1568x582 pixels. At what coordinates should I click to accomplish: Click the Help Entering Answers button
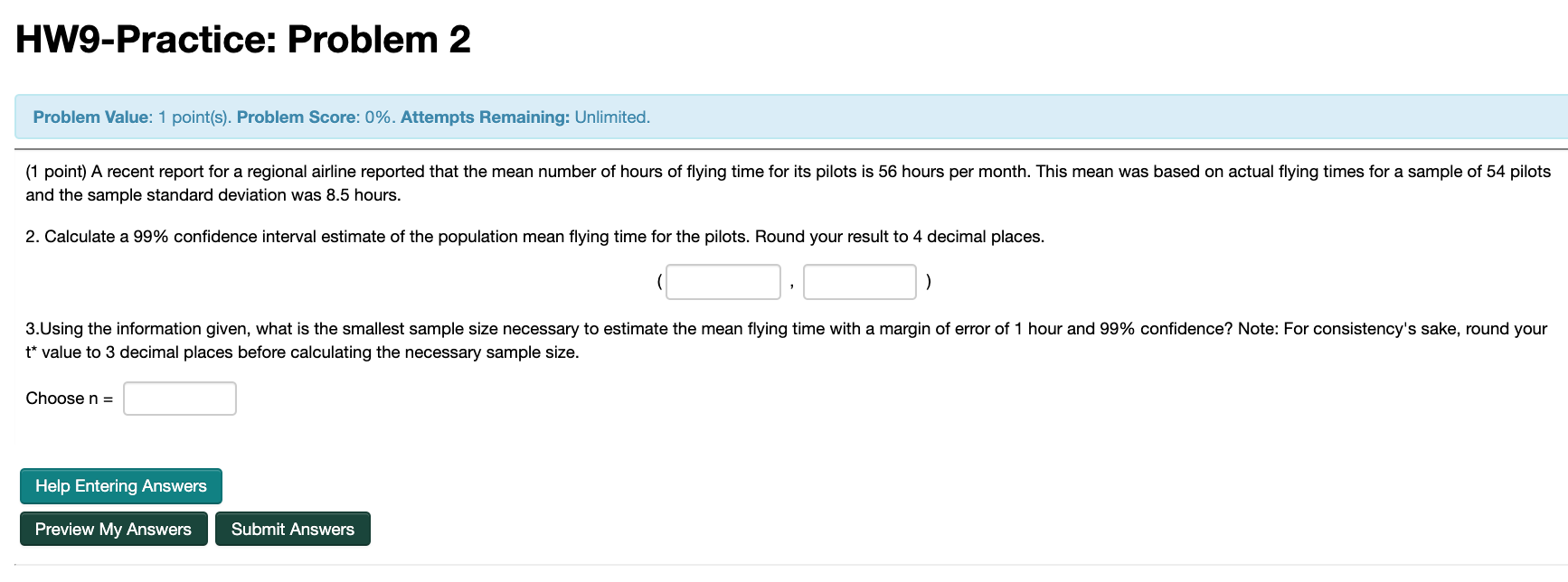pos(120,485)
